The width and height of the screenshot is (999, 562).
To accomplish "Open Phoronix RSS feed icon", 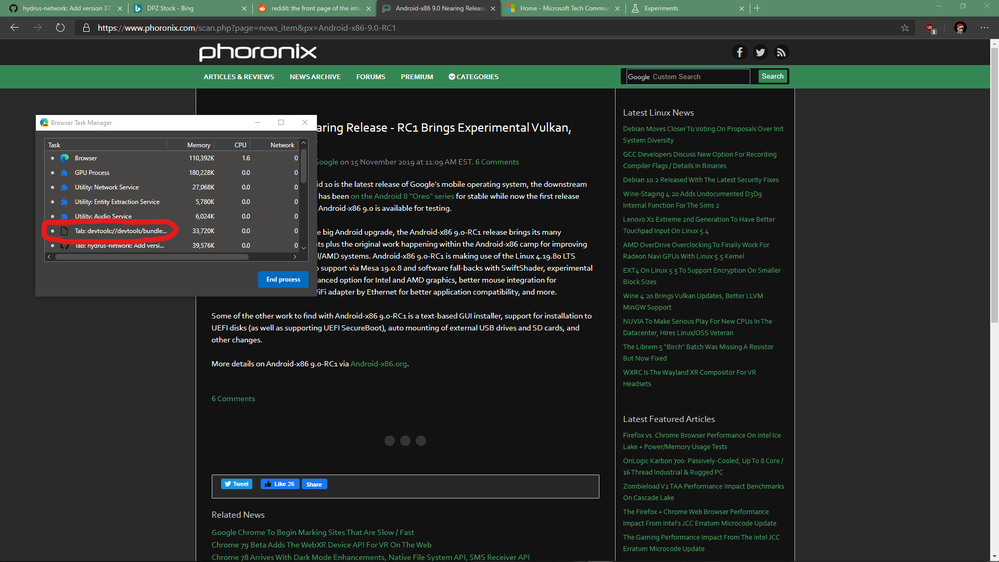I will coord(781,52).
